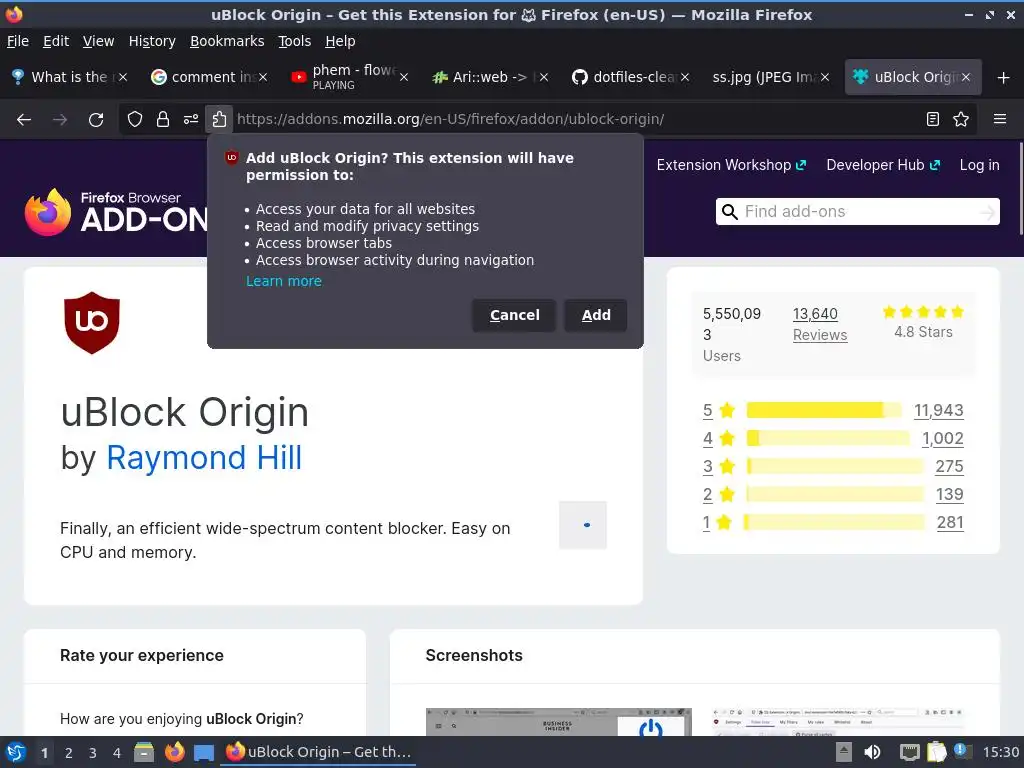Open the Help menu
Screen dimensions: 1024x768
coord(340,41)
